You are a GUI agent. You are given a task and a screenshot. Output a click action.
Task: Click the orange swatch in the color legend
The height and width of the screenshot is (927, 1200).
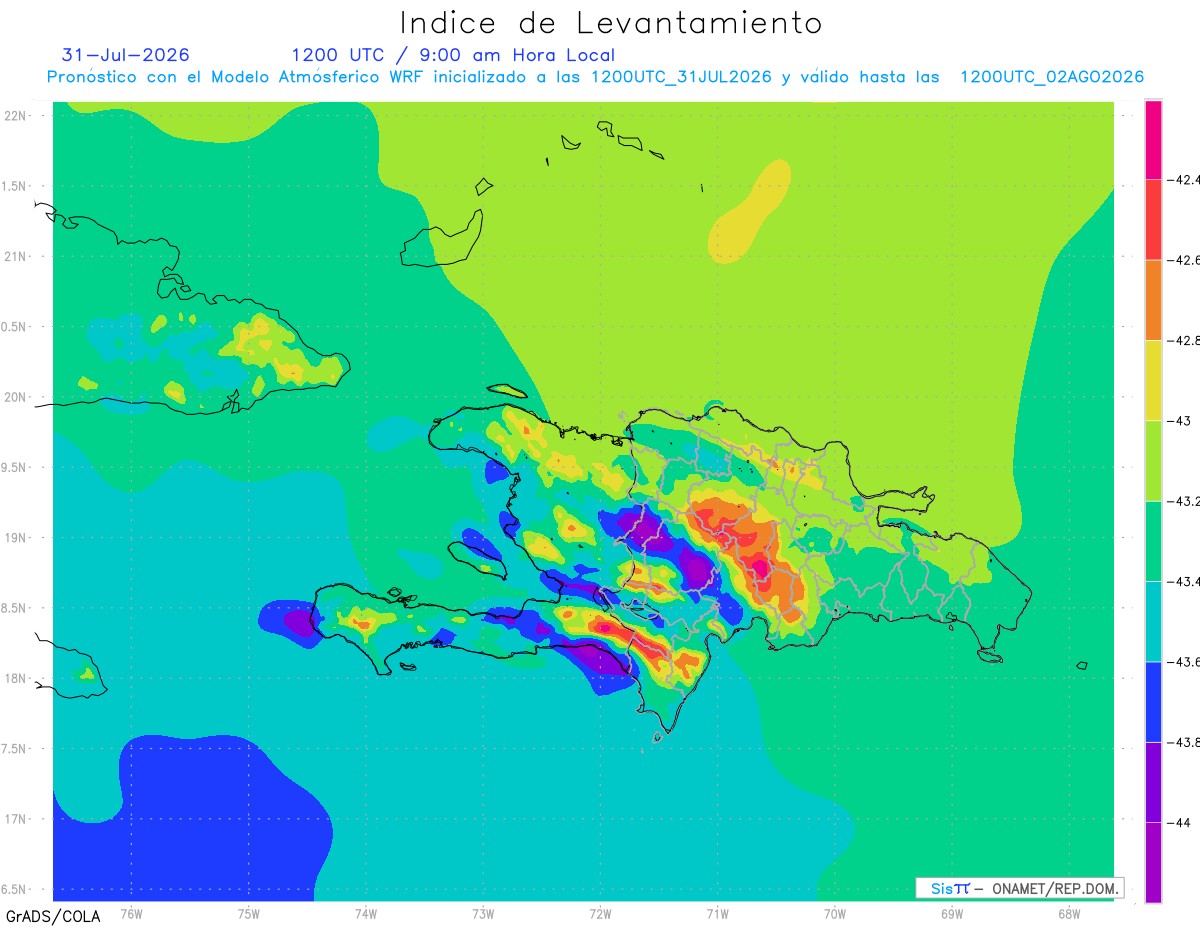(x=1153, y=300)
